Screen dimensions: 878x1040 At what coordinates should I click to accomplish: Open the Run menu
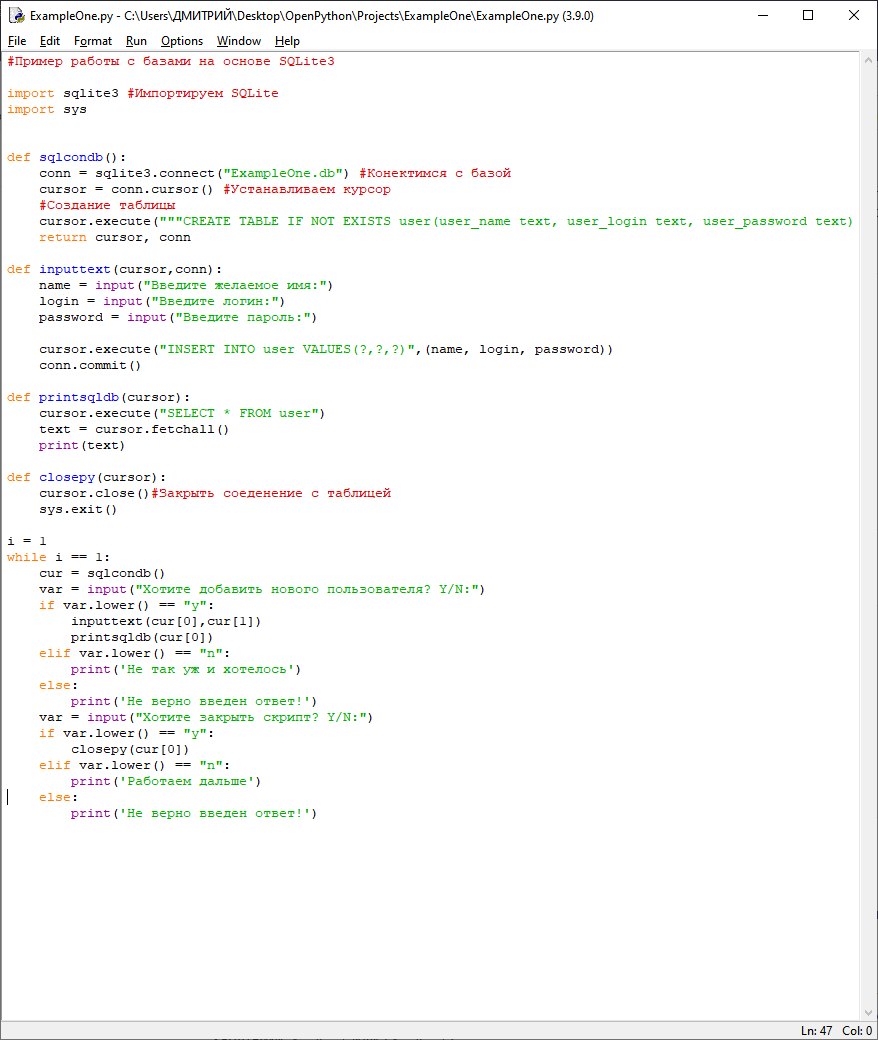[x=136, y=41]
